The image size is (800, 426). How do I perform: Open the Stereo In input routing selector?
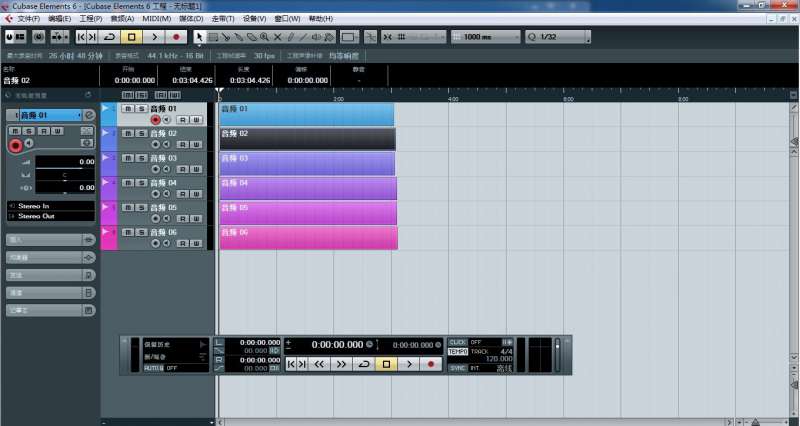click(54, 205)
